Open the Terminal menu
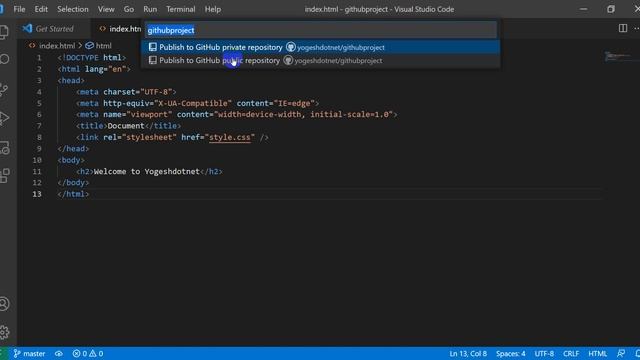640x360 pixels. pos(180,9)
